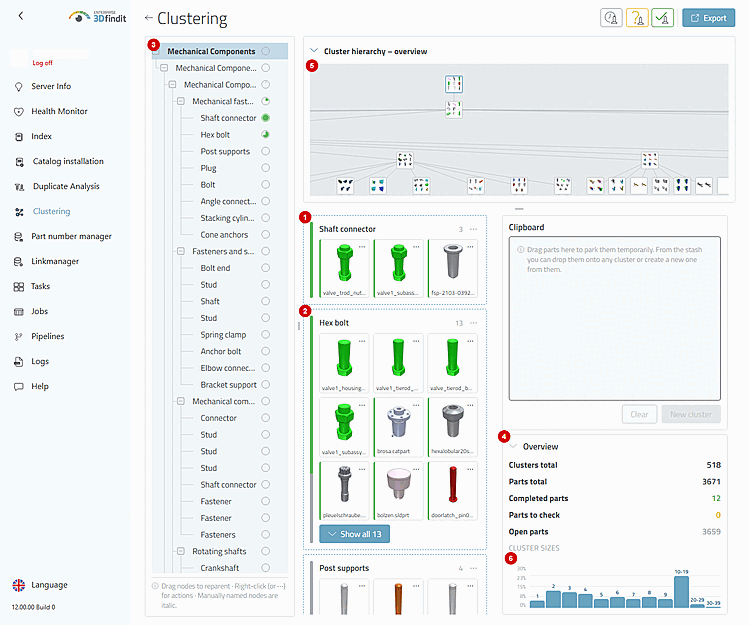Toggle the status circle for Connector node

pos(266,417)
